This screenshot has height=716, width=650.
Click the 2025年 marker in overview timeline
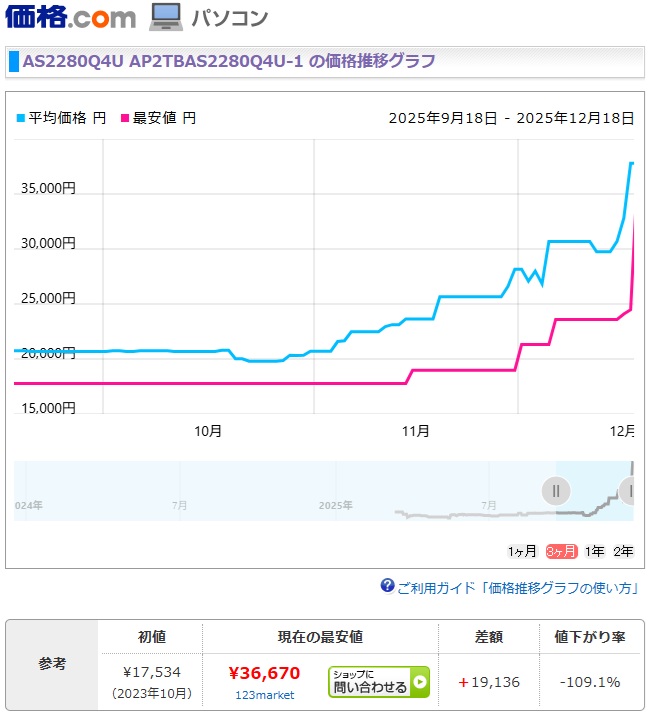pyautogui.click(x=338, y=505)
